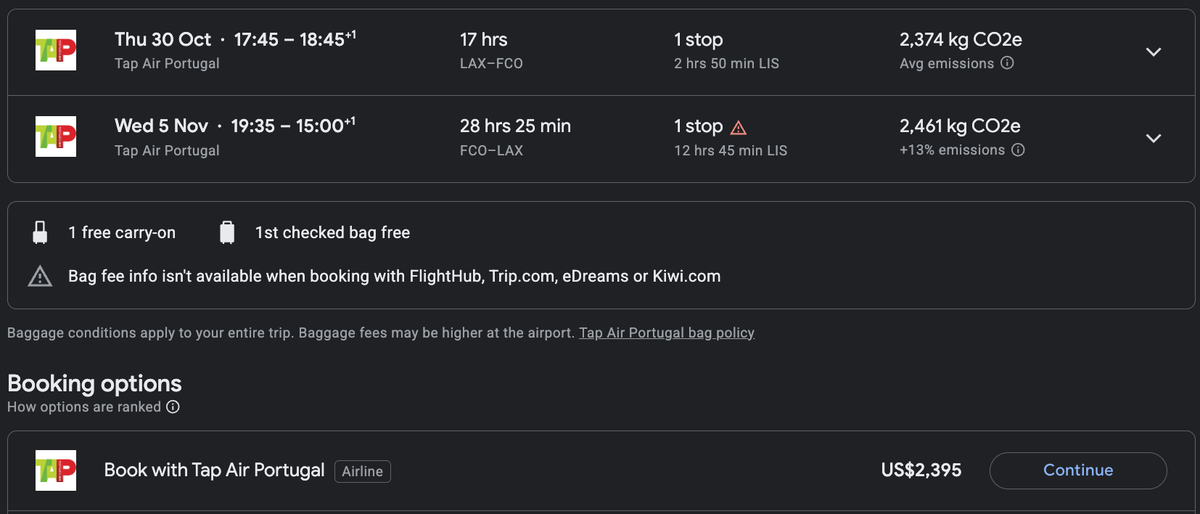The width and height of the screenshot is (1200, 514).
Task: Click the red warning triangle next to 1 stop
Action: (738, 127)
